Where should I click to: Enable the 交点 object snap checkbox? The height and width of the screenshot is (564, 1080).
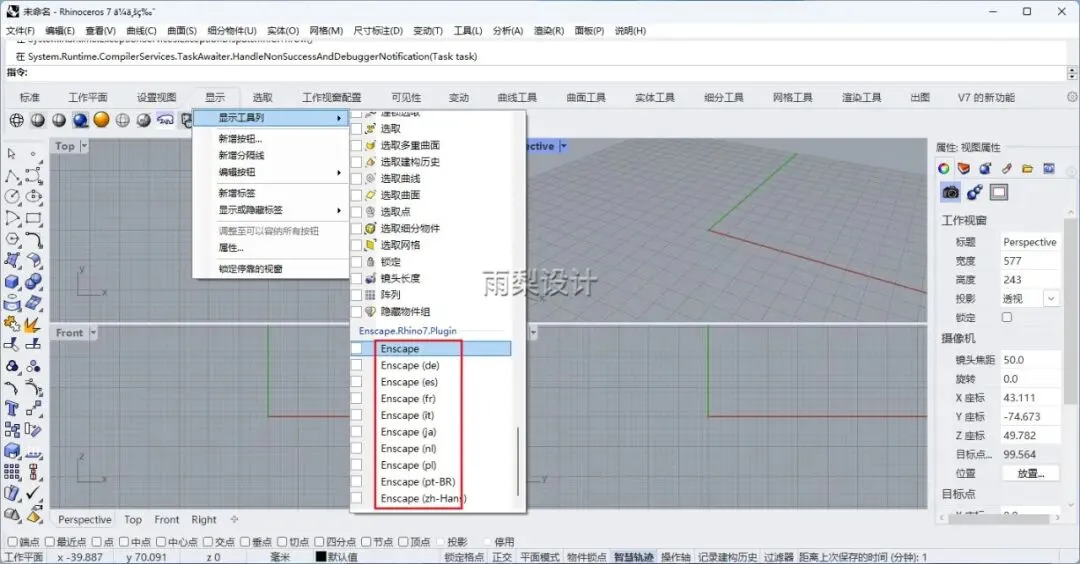tap(207, 542)
